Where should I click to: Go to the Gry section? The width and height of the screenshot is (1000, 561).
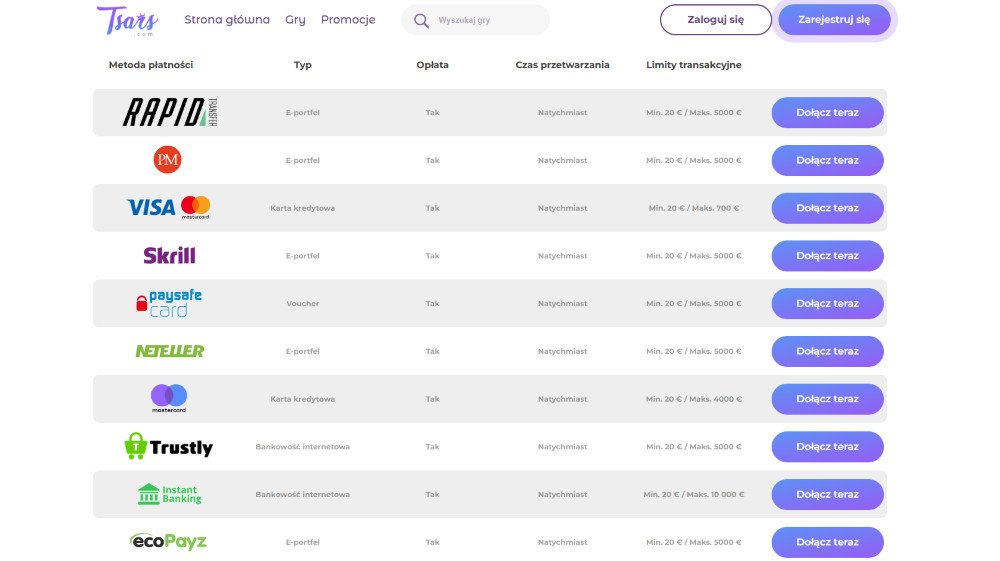tap(295, 20)
